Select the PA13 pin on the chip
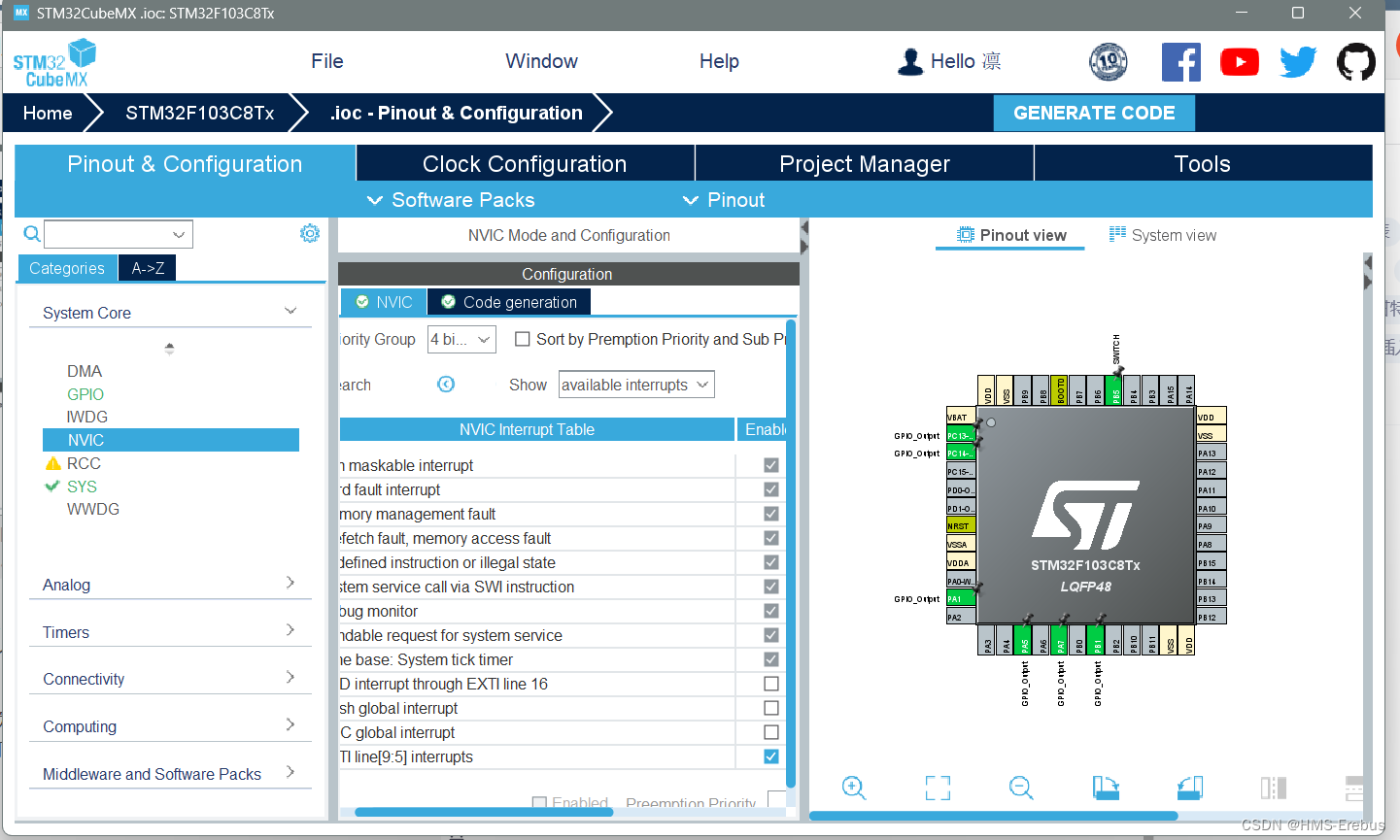1400x840 pixels. tap(1212, 453)
